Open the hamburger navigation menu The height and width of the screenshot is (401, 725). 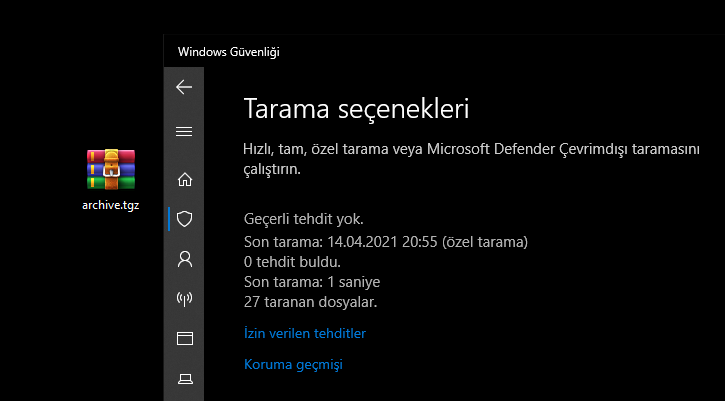tap(184, 132)
